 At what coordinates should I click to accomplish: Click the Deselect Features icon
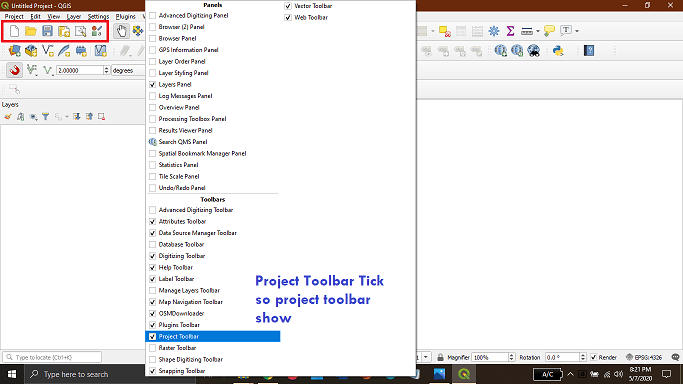[445, 31]
